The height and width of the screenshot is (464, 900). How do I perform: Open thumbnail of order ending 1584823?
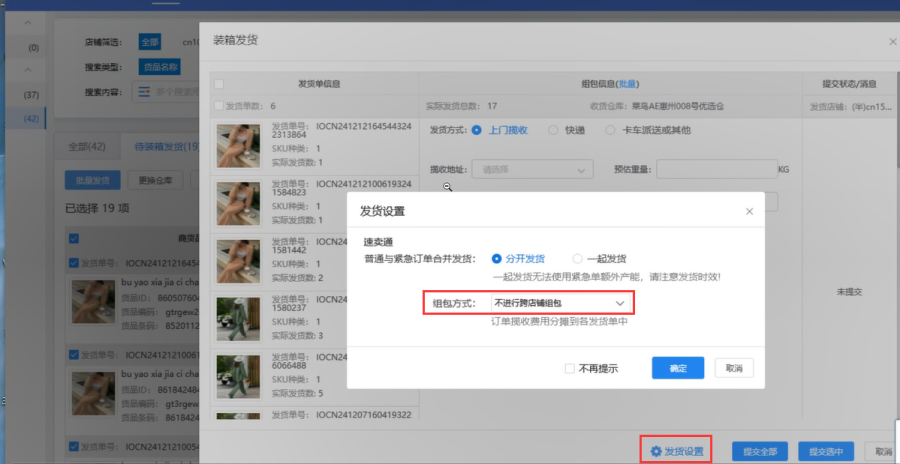click(238, 204)
